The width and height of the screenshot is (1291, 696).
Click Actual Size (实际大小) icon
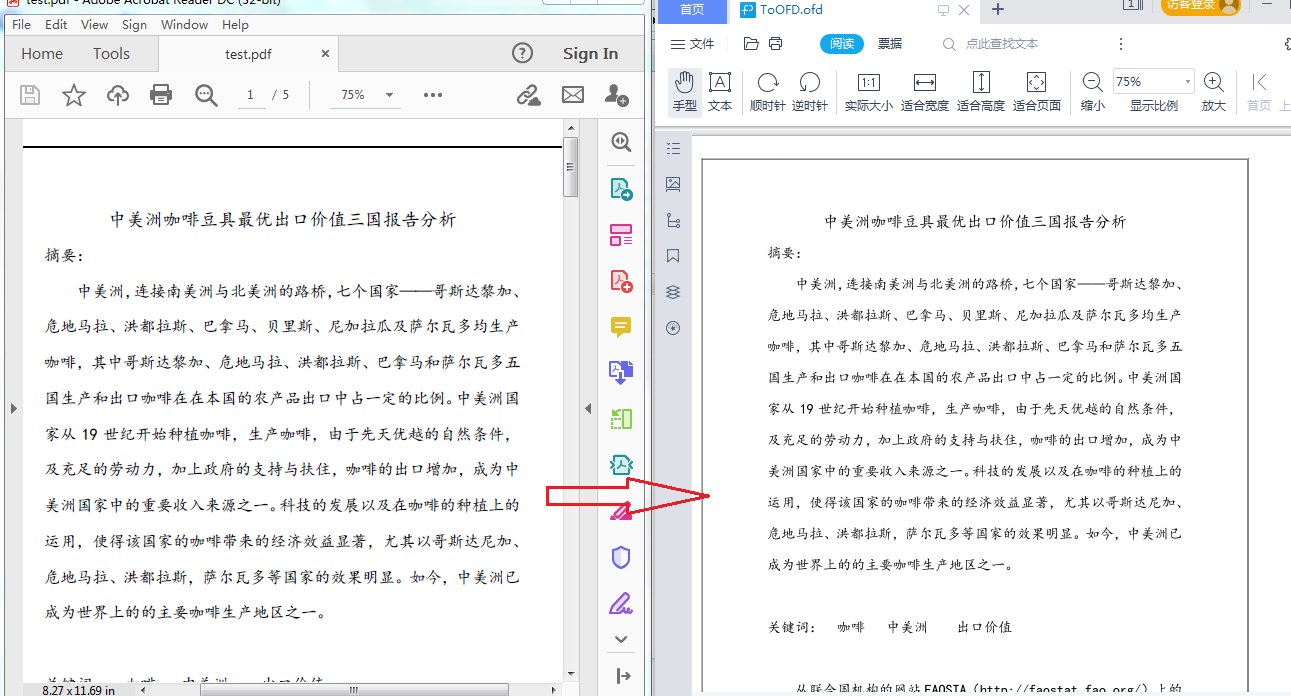(868, 90)
